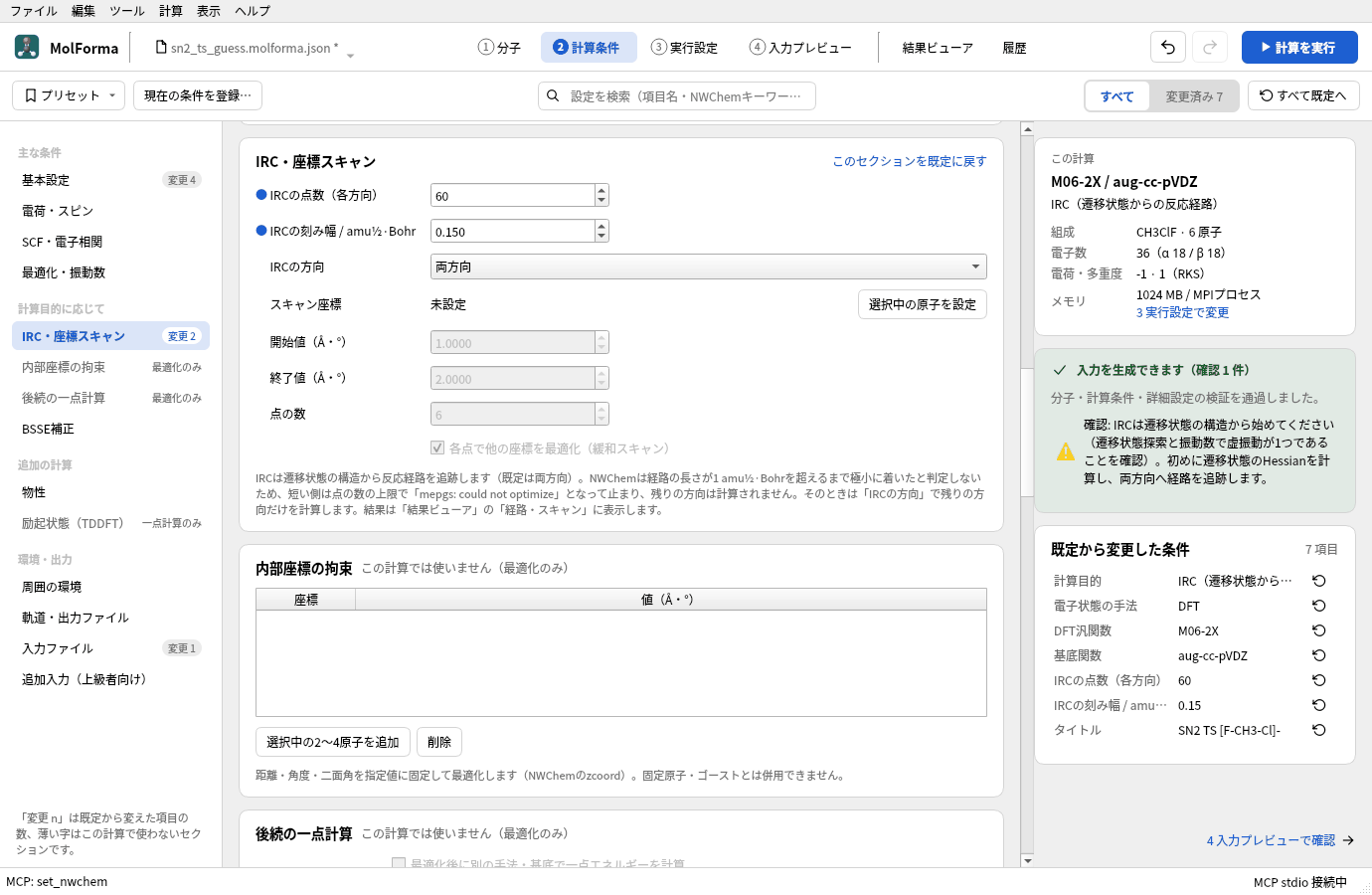Open the 編集 menu
The height and width of the screenshot is (895, 1372).
(84, 11)
